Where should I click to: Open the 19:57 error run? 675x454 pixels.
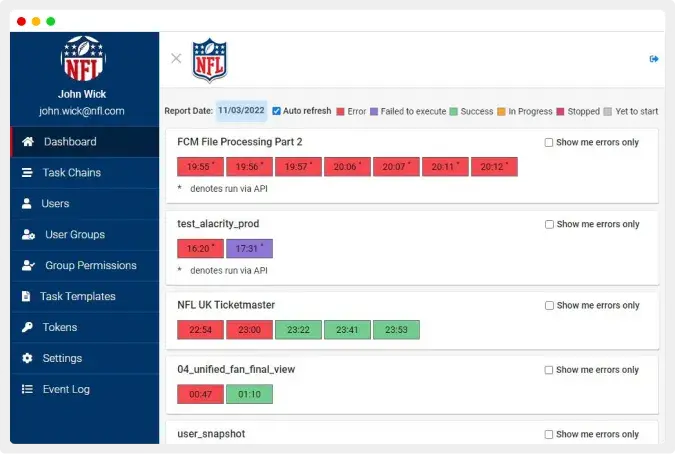[298, 167]
